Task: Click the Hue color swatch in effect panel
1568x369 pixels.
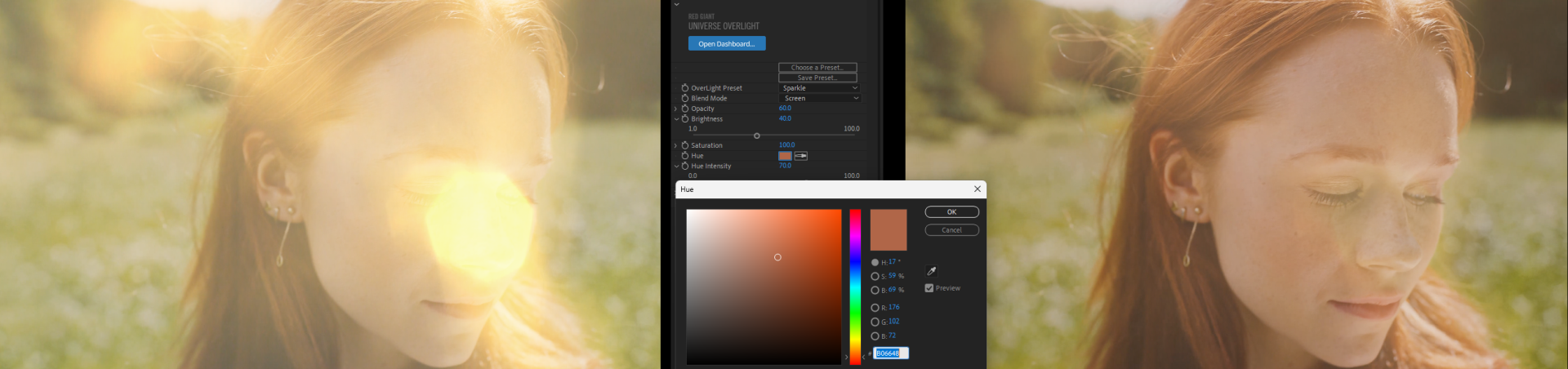Action: (x=785, y=155)
